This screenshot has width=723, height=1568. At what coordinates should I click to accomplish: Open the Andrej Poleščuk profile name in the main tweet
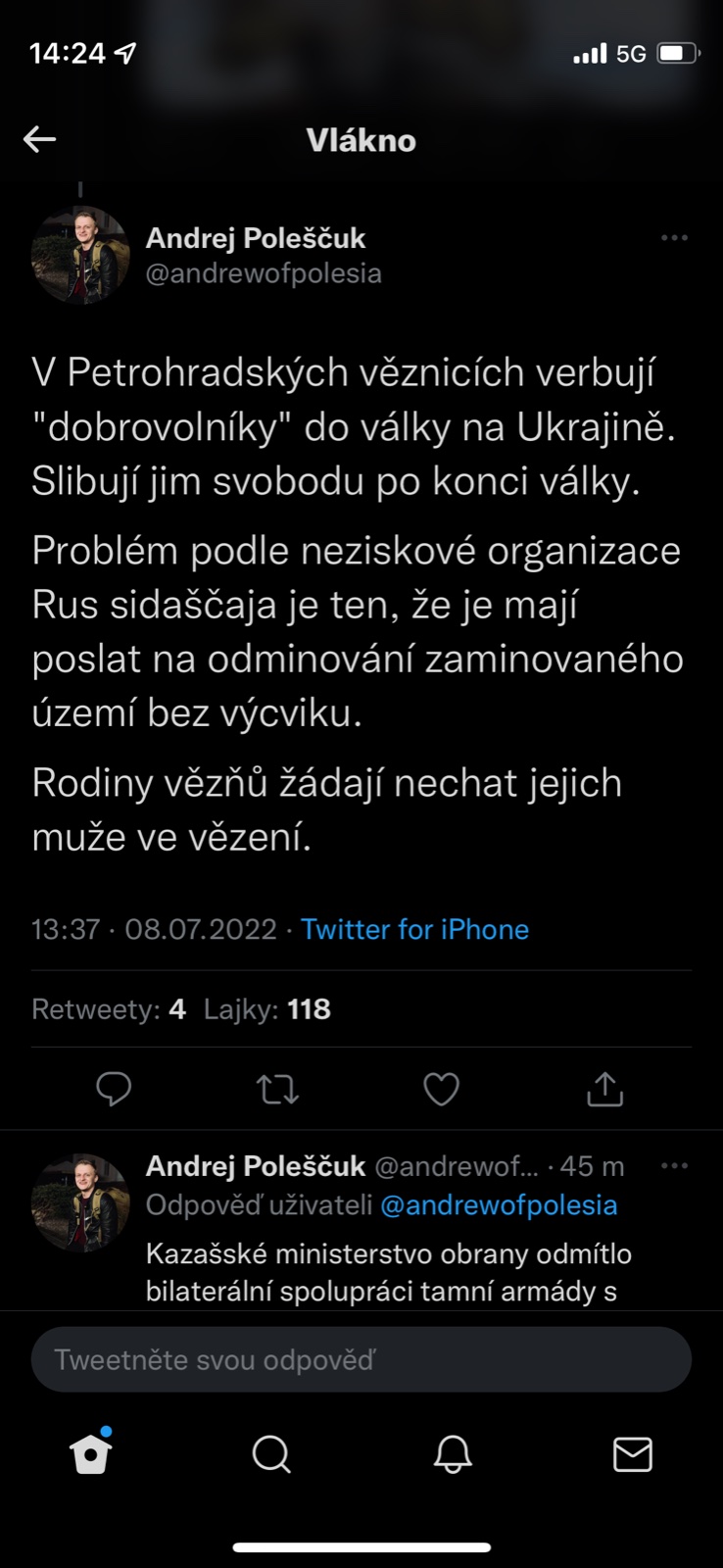coord(256,238)
